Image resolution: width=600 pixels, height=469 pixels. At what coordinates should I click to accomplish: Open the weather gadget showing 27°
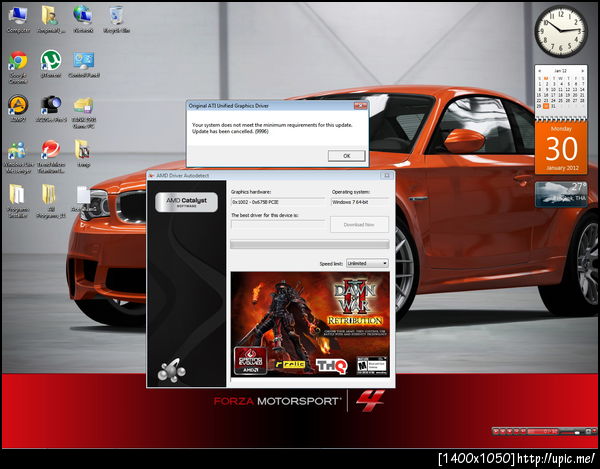pyautogui.click(x=561, y=194)
